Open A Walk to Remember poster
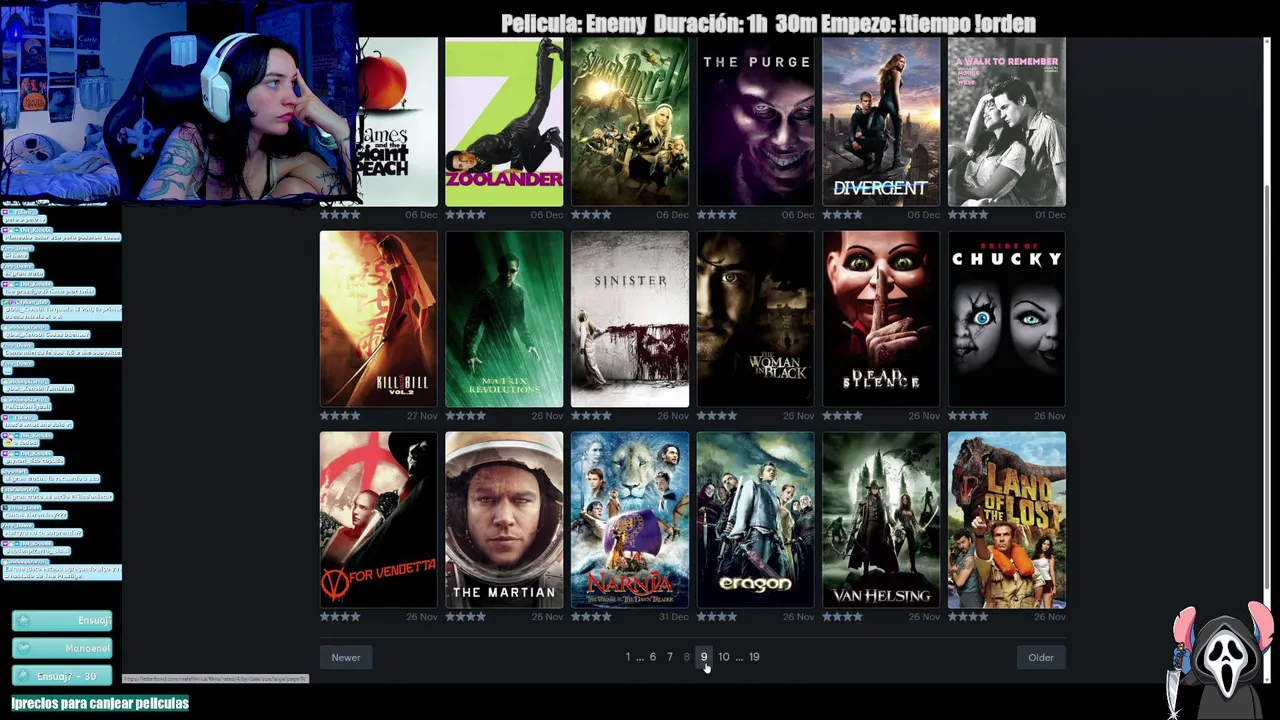 (x=1007, y=121)
